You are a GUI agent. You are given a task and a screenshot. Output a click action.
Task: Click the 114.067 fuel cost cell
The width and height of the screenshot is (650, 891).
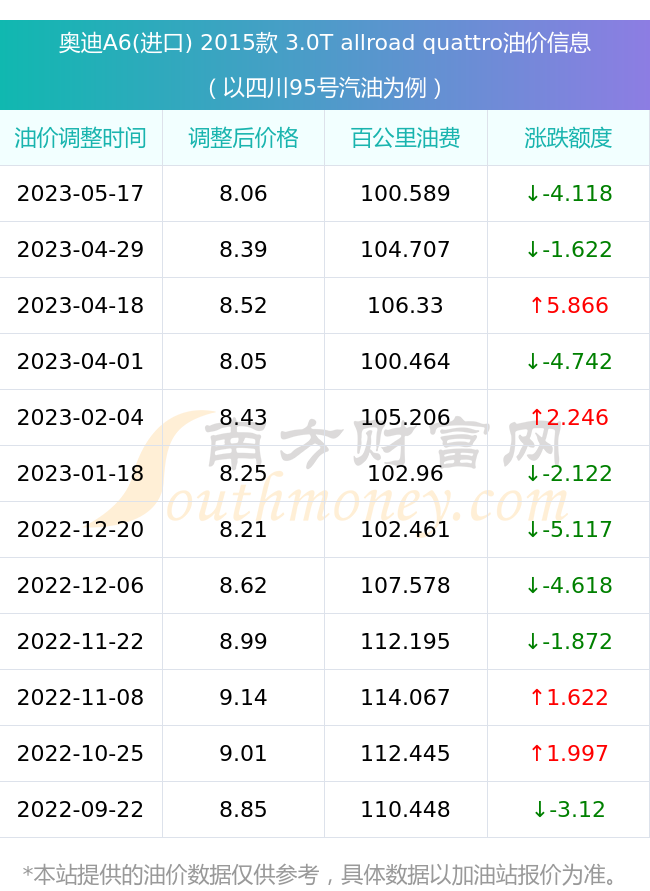coord(406,697)
